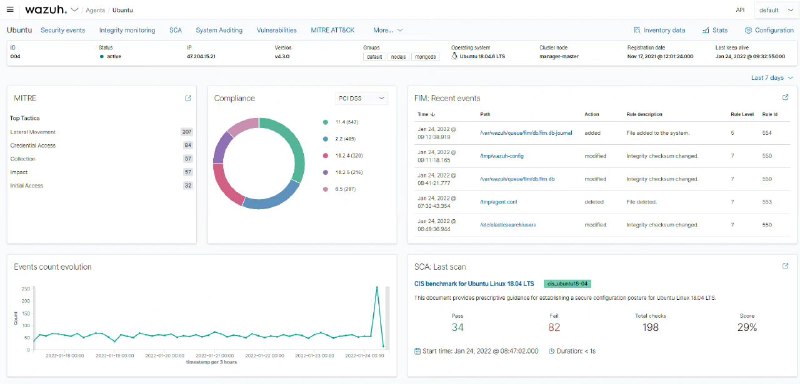Select the Impact tactic row

coord(101,172)
